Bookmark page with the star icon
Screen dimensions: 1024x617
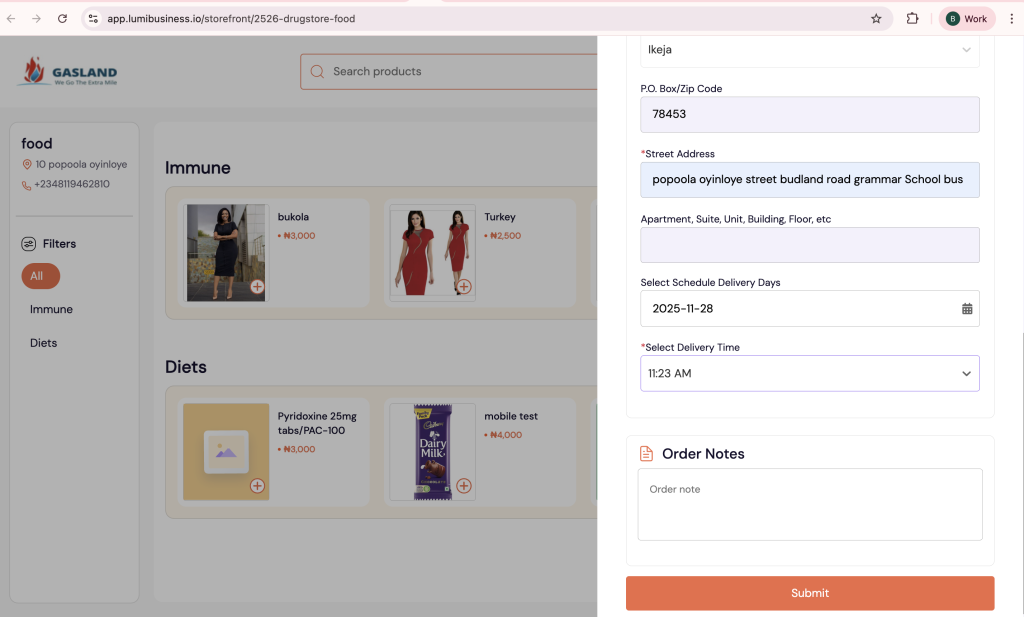[x=876, y=18]
